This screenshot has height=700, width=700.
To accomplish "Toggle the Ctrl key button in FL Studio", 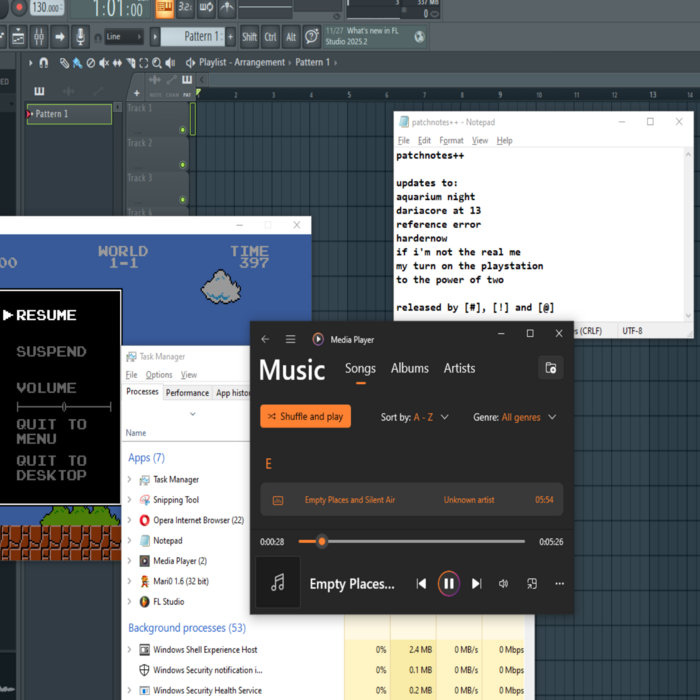I will [270, 37].
